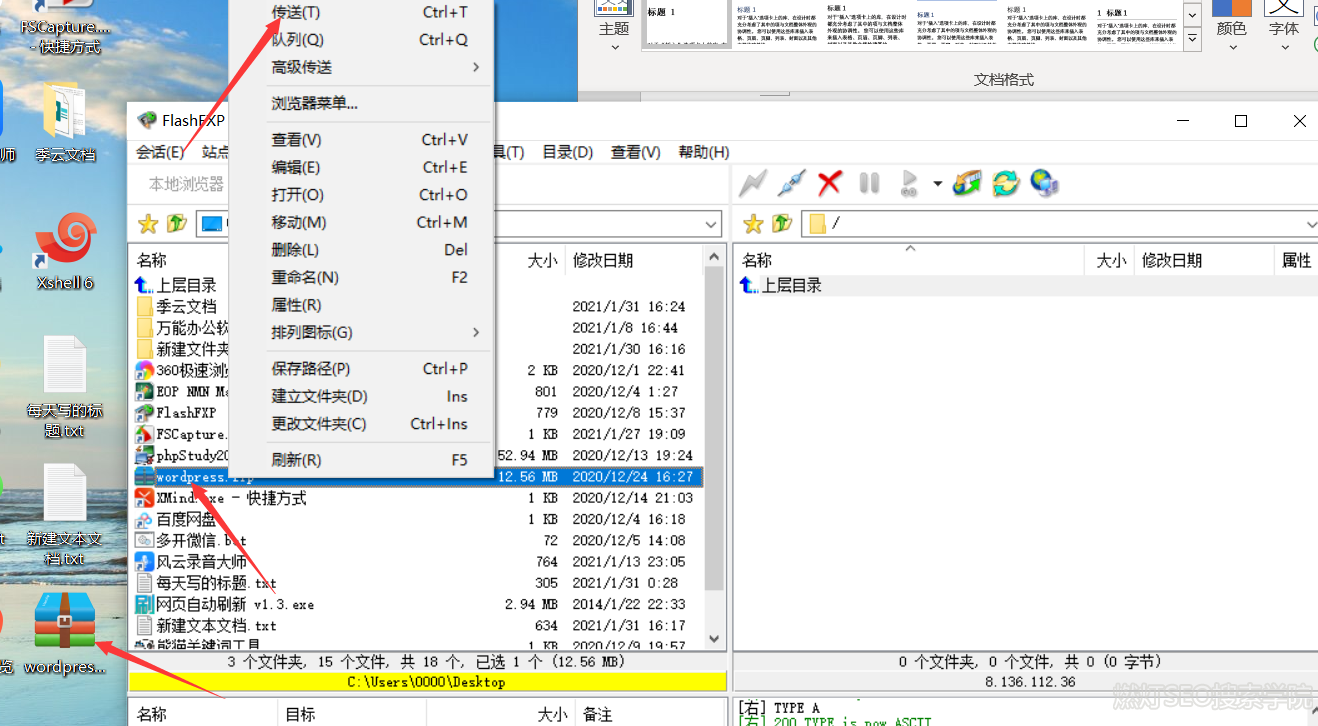
Task: Click the red X abort icon
Action: point(829,183)
